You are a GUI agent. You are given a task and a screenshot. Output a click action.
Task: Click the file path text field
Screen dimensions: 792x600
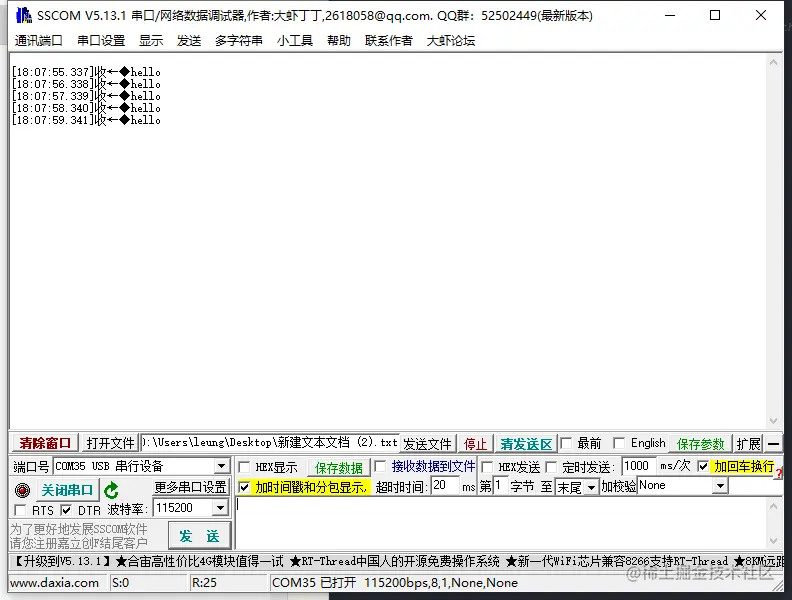(270, 443)
